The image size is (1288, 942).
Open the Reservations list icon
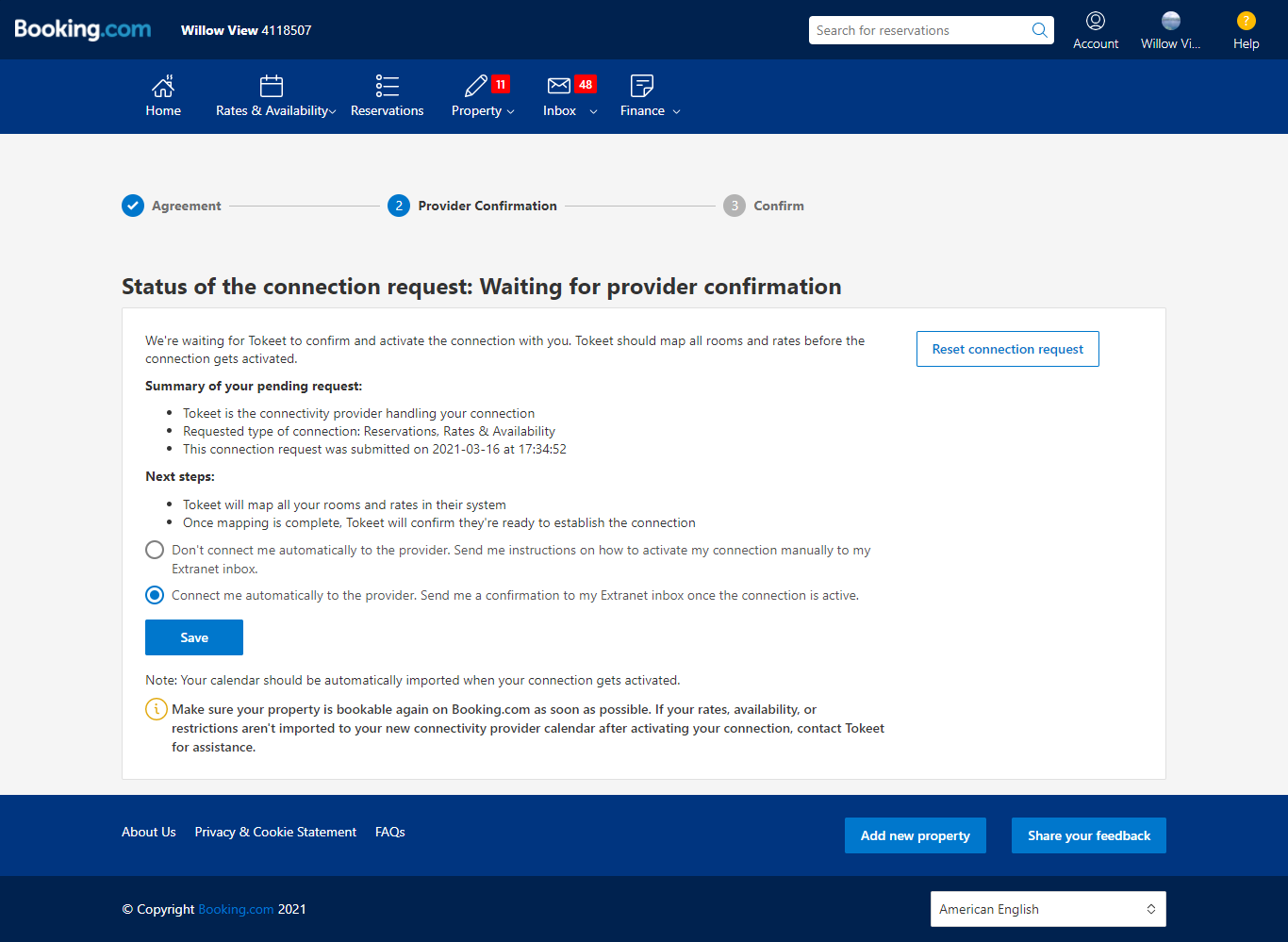click(x=388, y=86)
